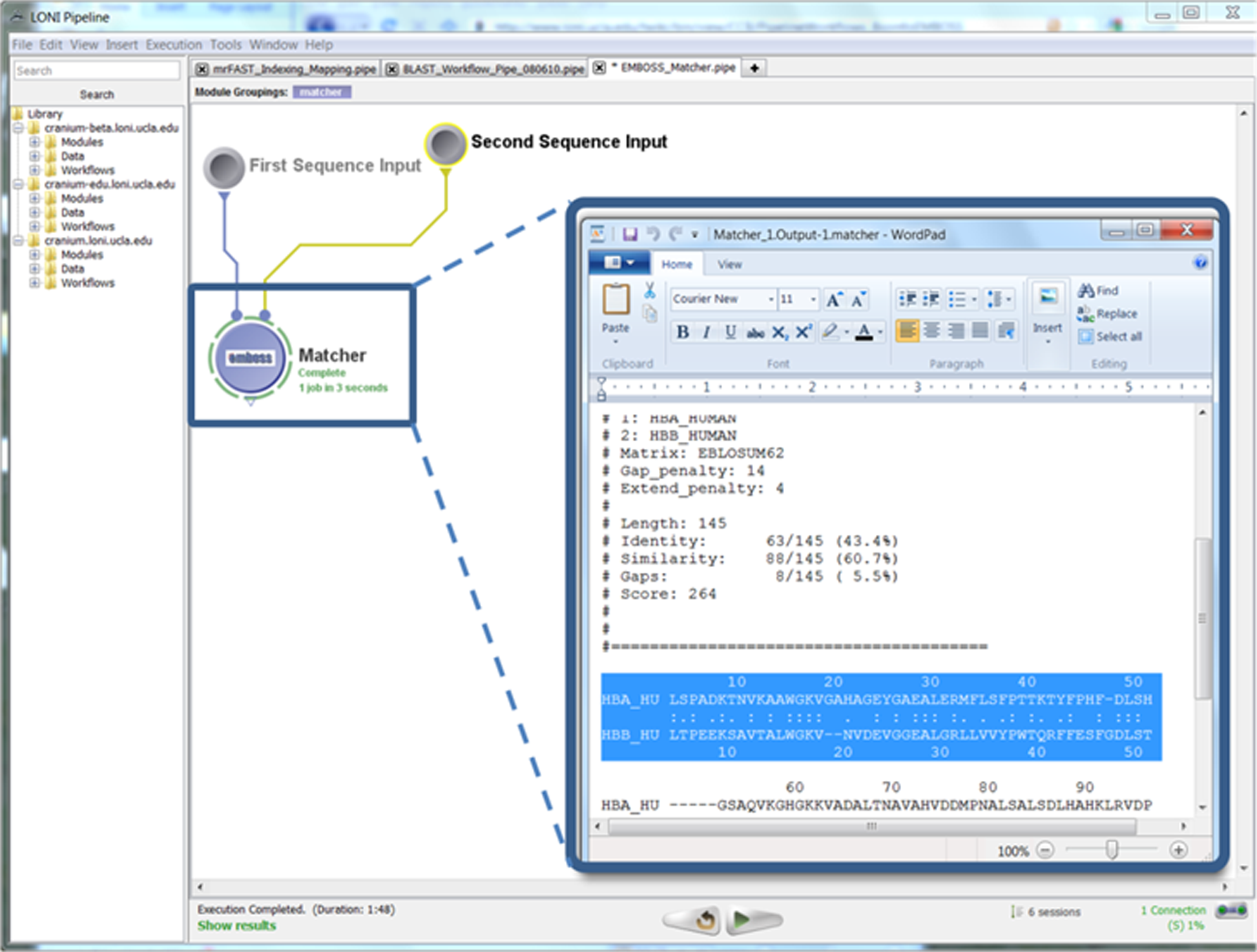Click the zoom out minus button in WordPad
The image size is (1257, 952).
pos(1045,850)
